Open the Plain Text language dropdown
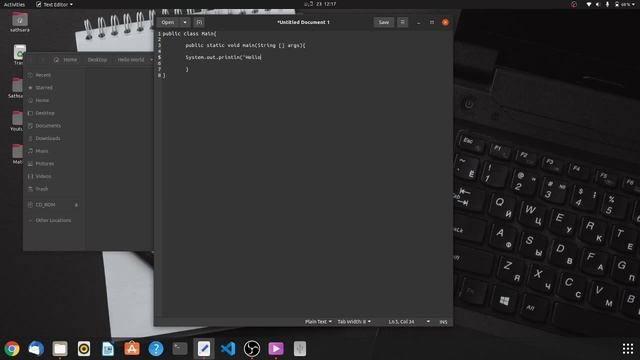 click(x=318, y=322)
